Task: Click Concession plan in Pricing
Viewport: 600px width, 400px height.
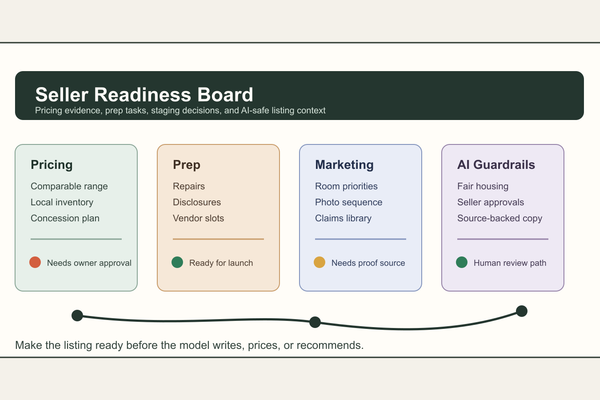Action: coord(65,218)
